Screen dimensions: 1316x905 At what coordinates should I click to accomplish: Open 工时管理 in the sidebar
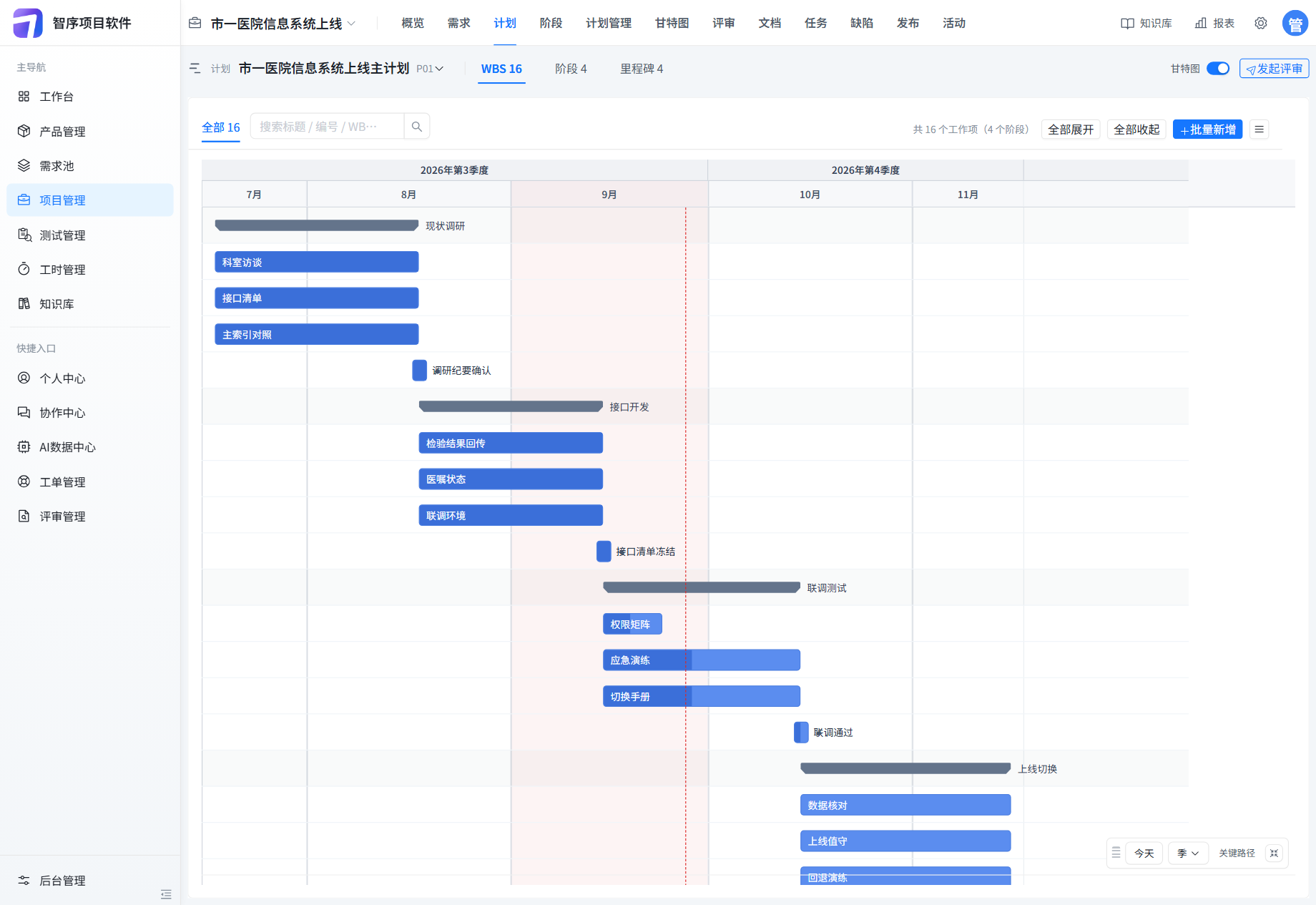point(89,270)
